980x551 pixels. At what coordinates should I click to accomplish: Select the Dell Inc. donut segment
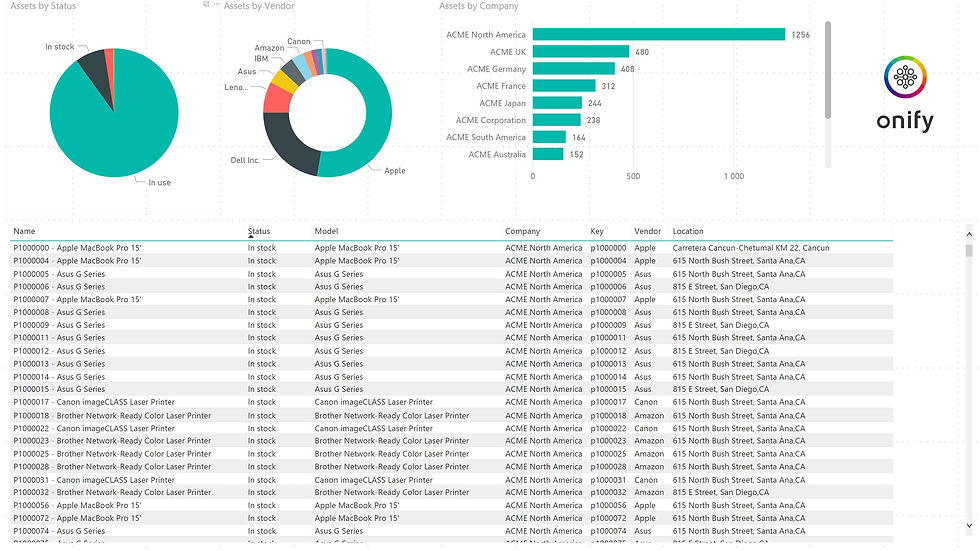click(x=289, y=145)
